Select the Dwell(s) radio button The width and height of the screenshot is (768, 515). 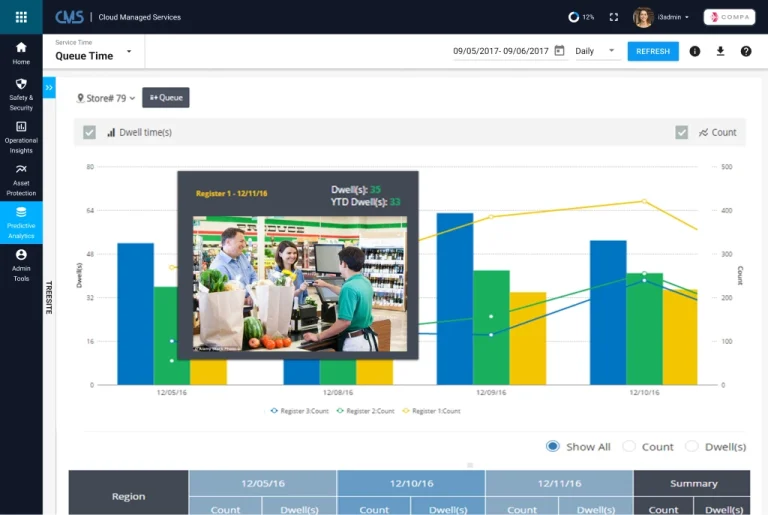tap(692, 446)
